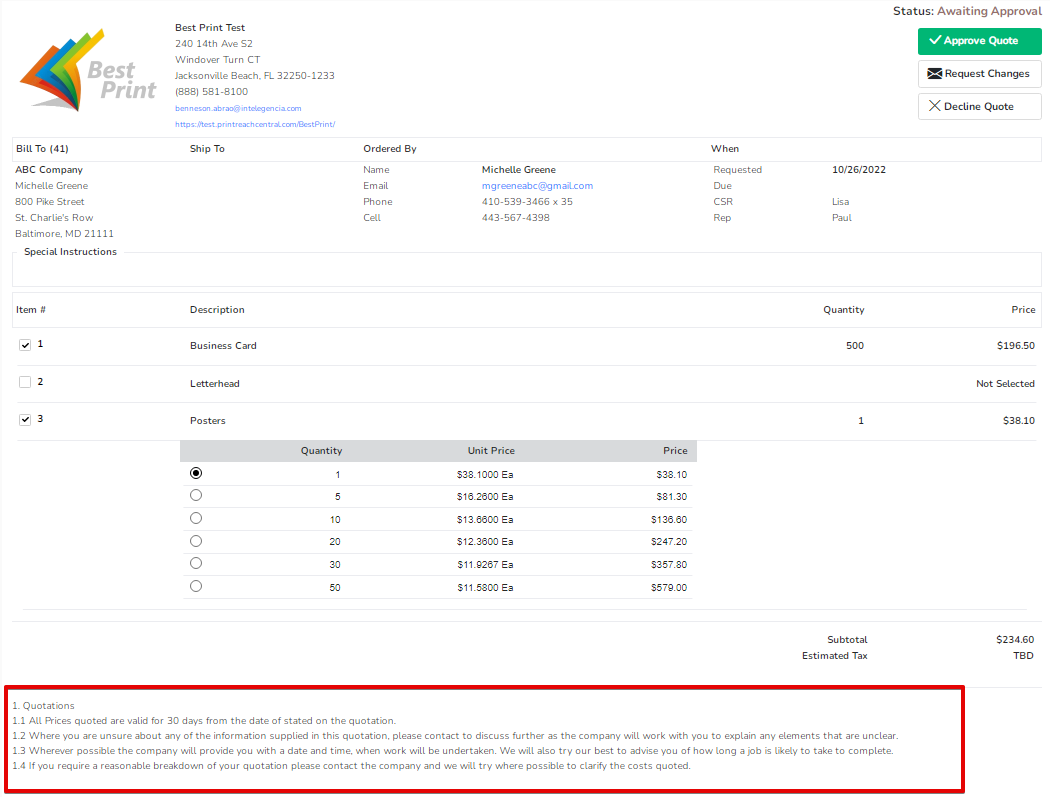Select the quantity 5 radio option
Viewport: 1050px width, 797px height.
[x=196, y=496]
